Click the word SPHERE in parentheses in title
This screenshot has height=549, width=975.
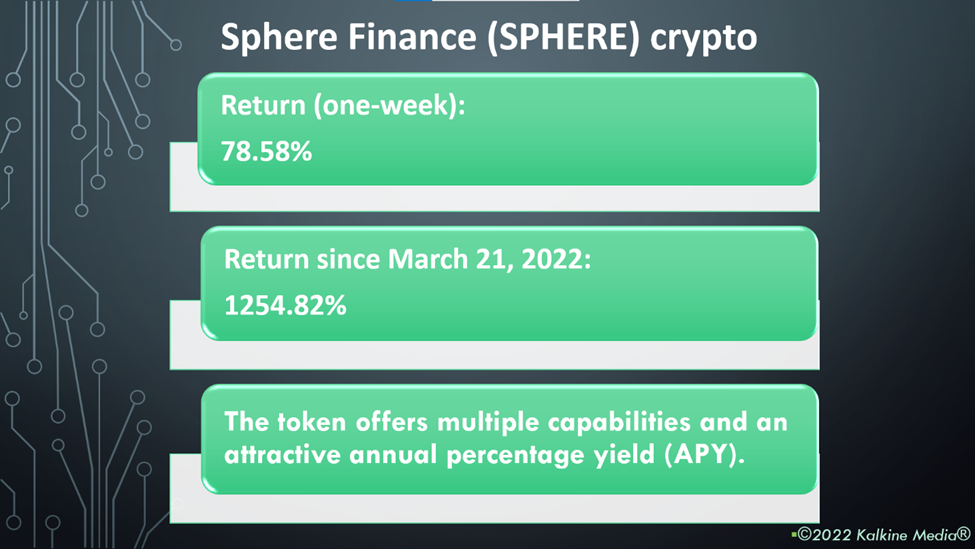[563, 37]
